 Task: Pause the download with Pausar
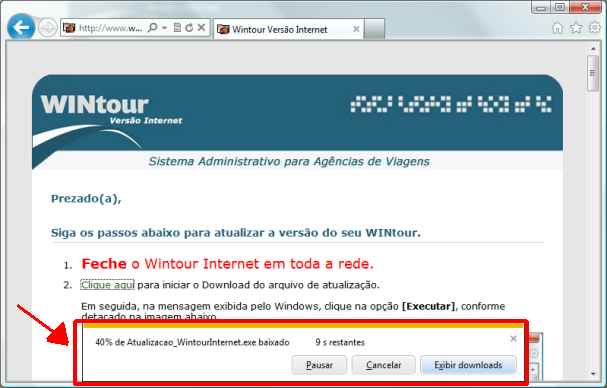pos(319,365)
